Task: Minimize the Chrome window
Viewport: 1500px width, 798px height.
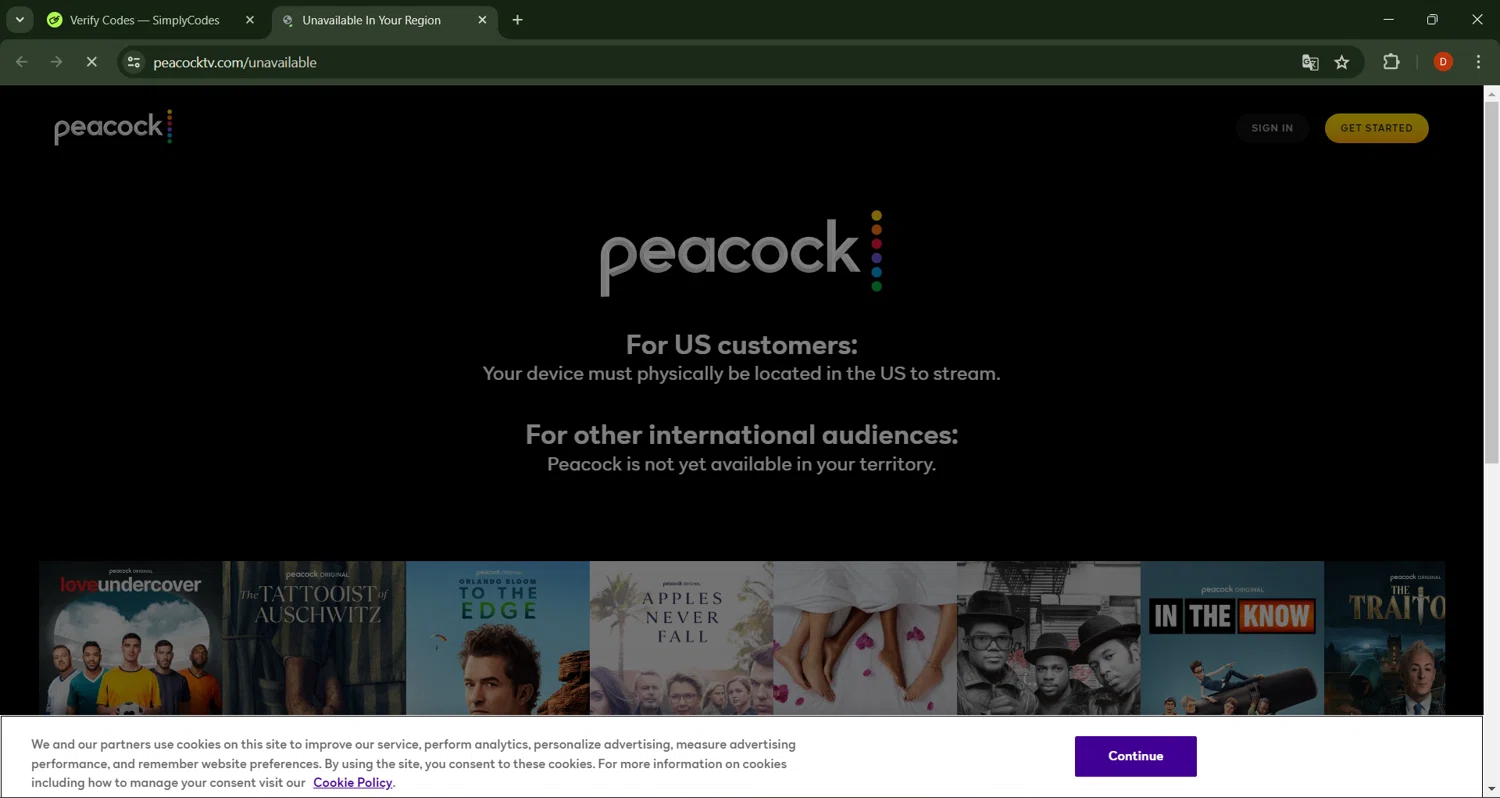Action: tap(1388, 20)
